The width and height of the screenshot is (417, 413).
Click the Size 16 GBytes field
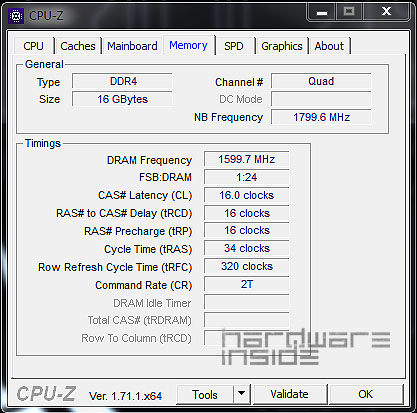pyautogui.click(x=122, y=99)
